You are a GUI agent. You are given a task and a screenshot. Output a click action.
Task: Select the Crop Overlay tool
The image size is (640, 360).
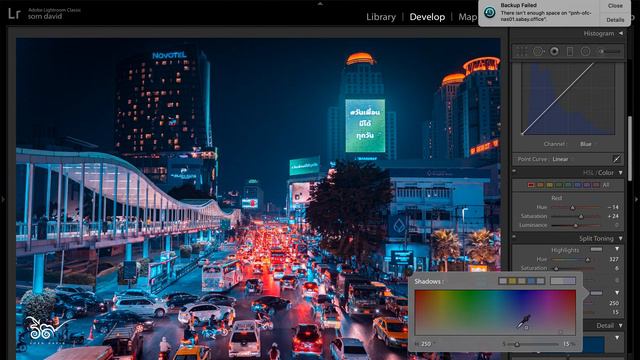pos(522,51)
